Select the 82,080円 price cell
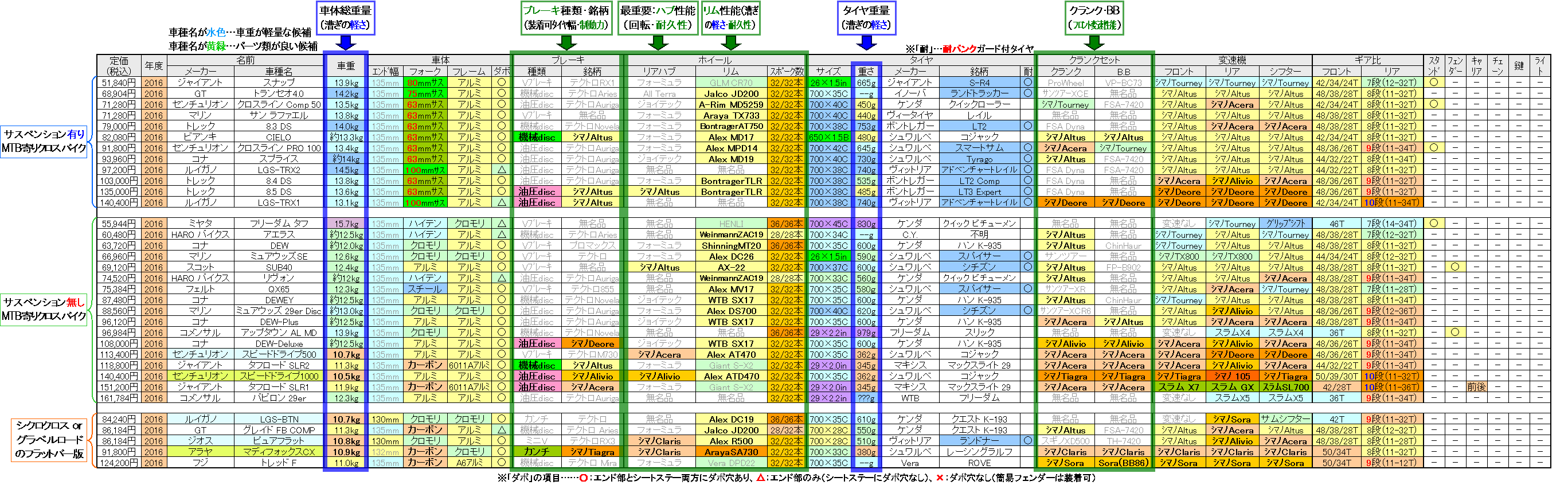The width and height of the screenshot is (1568, 485). (x=119, y=138)
